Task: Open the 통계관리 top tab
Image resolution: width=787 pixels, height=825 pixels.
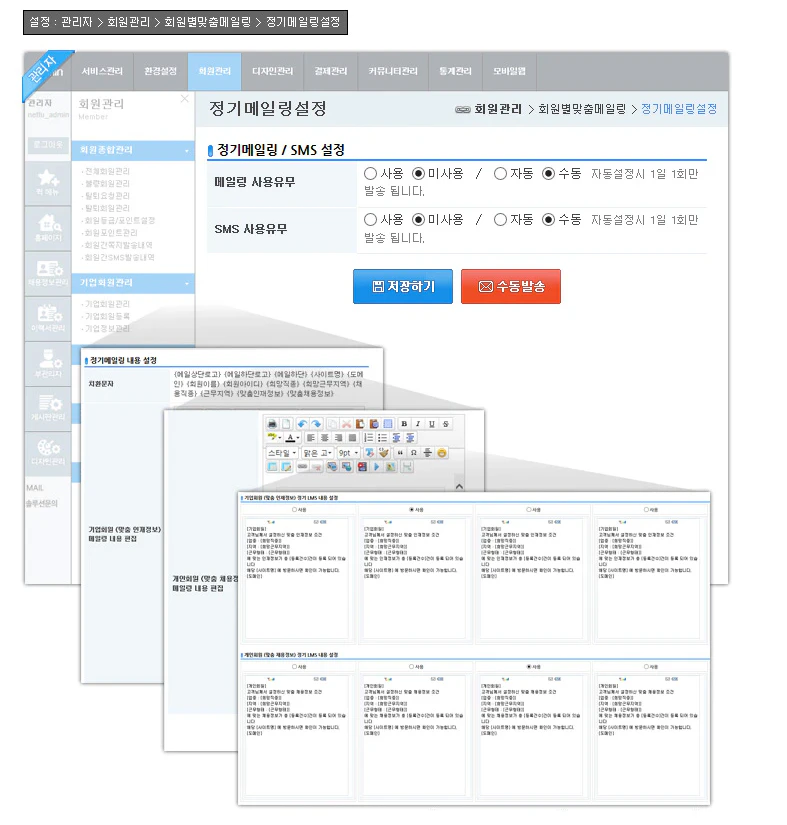Action: [456, 71]
